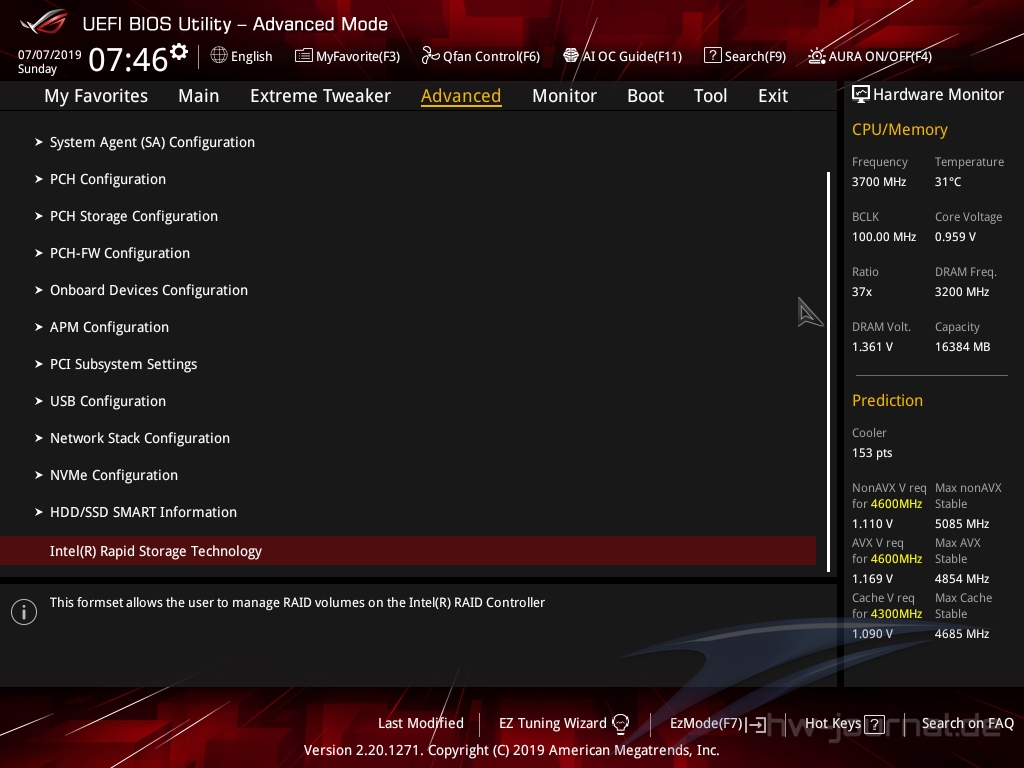Open PCH Storage Configuration submenu
The width and height of the screenshot is (1024, 768).
(x=134, y=216)
